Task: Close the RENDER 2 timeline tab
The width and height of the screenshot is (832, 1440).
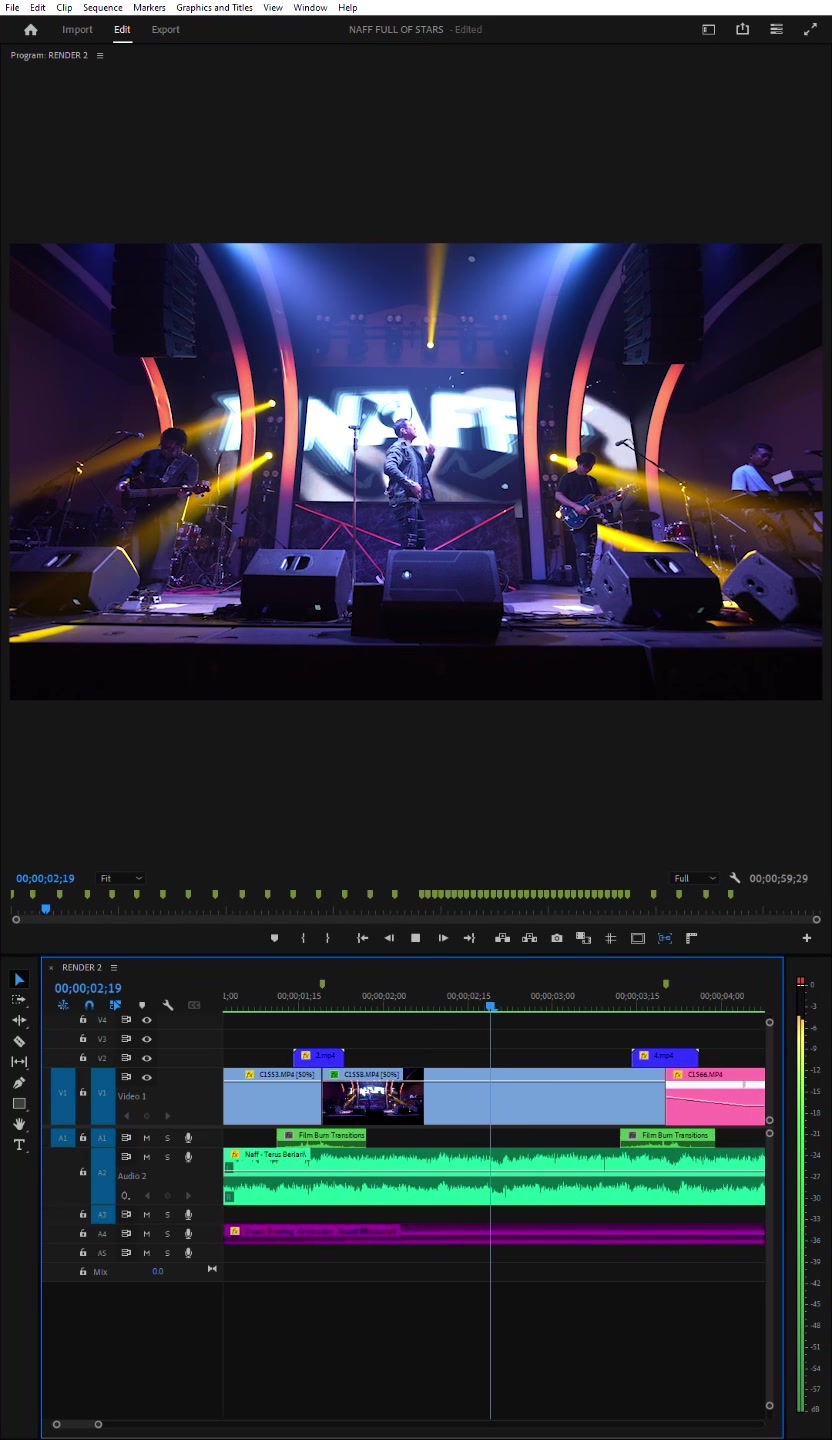Action: click(x=52, y=967)
